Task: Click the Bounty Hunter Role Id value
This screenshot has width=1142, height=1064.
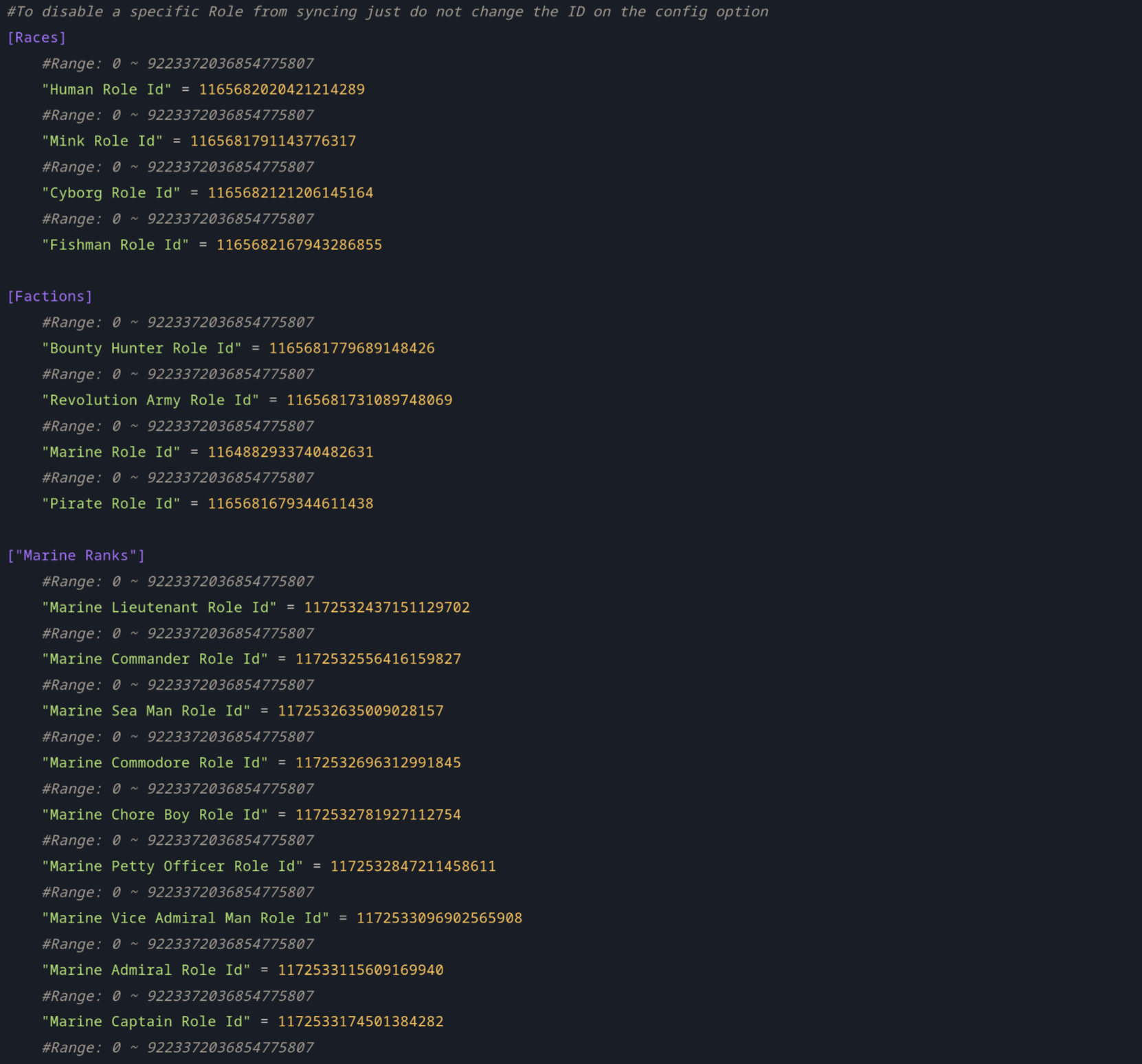Action: pyautogui.click(x=351, y=348)
